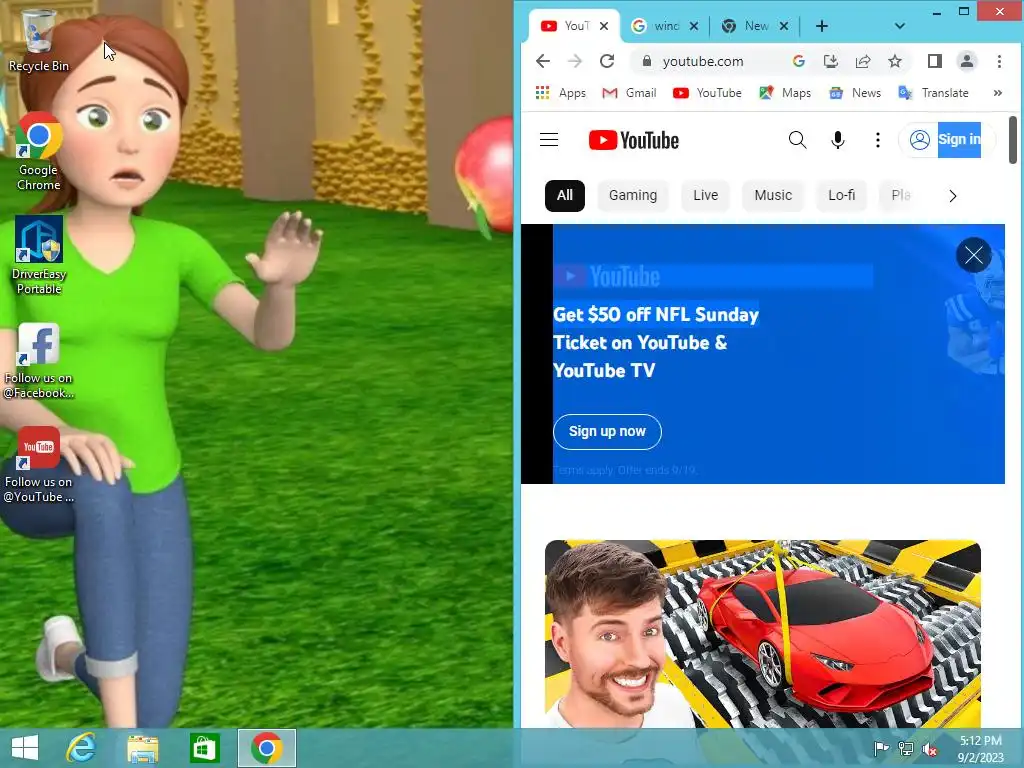This screenshot has width=1024, height=768.
Task: Open YouTube's settings three-dot menu
Action: click(878, 140)
